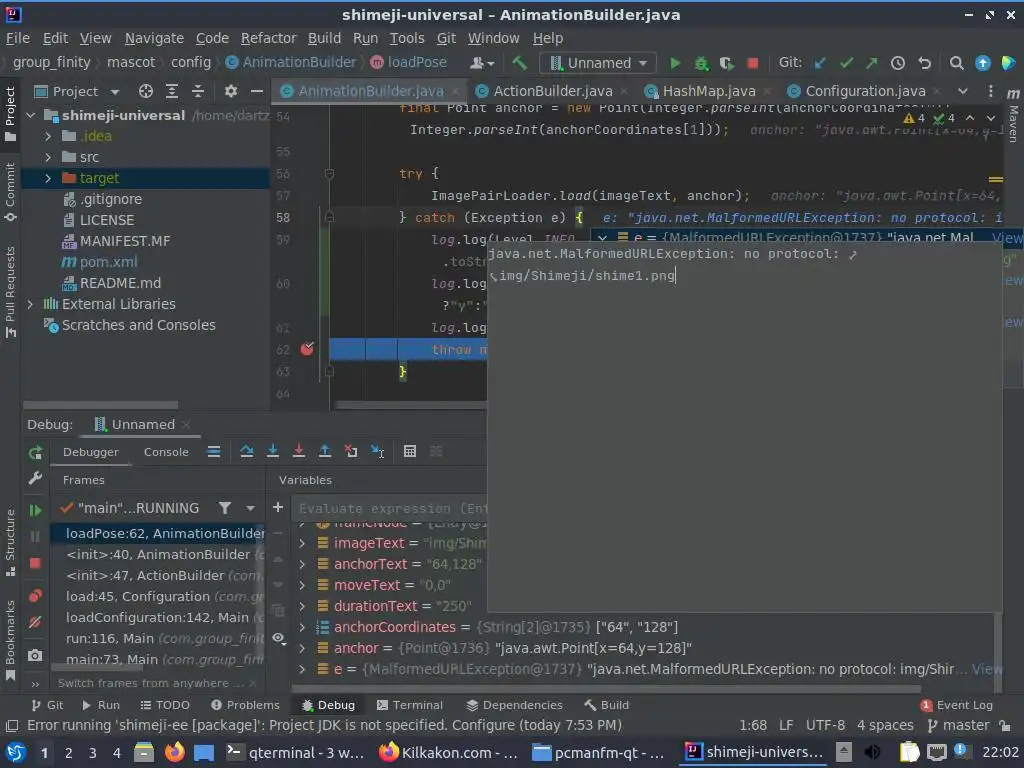1024x768 pixels.
Task: Click Step Over in debugger toolbar
Action: point(246,451)
